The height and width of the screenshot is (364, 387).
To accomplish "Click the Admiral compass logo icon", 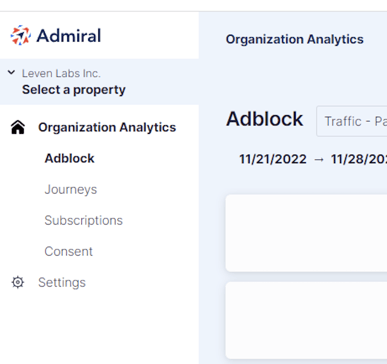I will (21, 35).
